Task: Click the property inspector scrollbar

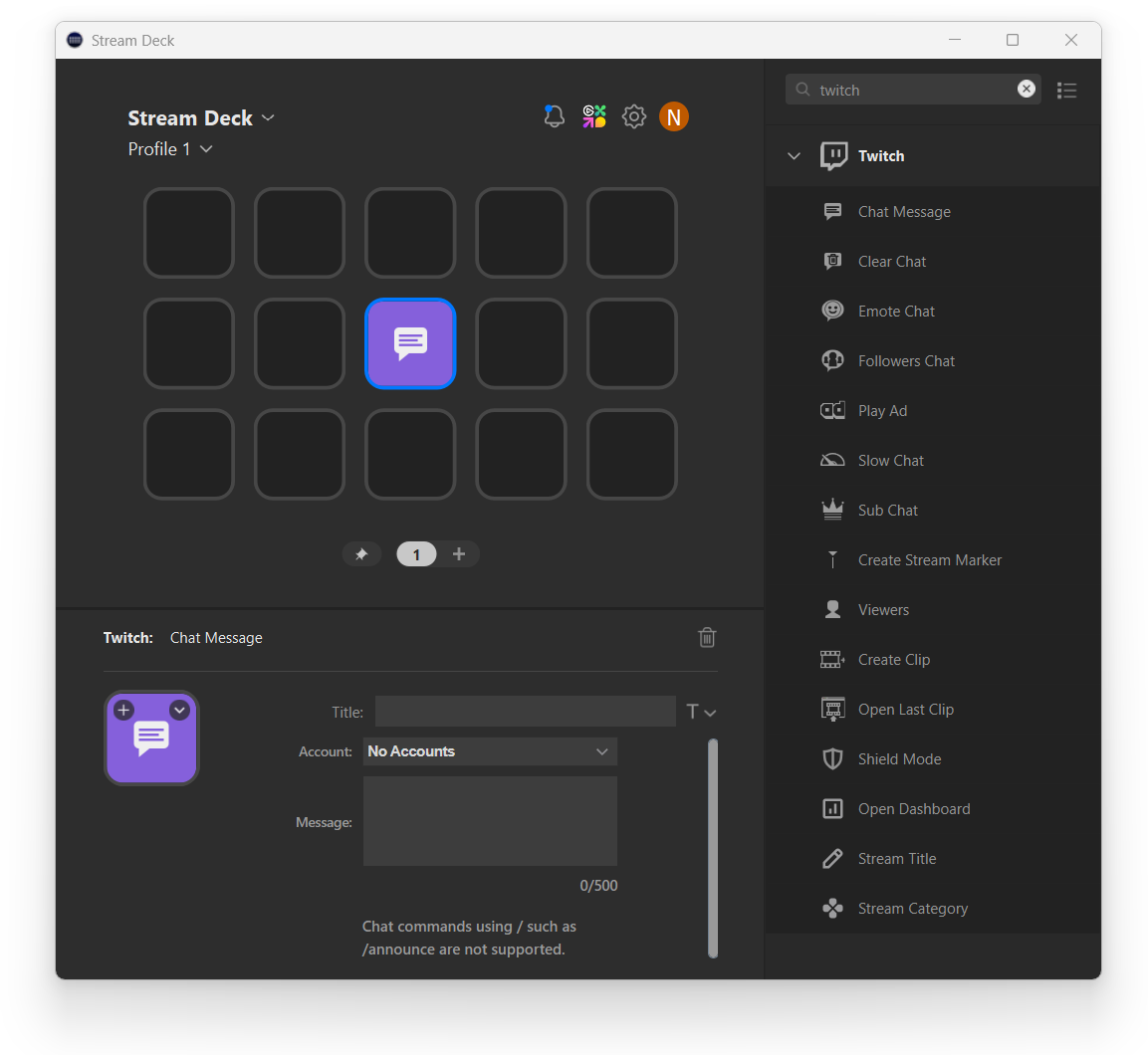Action: coord(712,848)
